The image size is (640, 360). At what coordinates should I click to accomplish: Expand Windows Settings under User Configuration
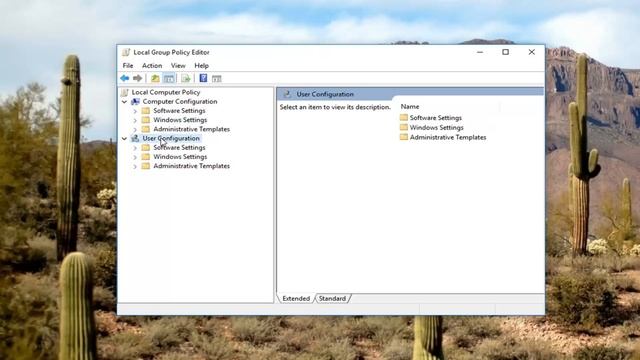coord(135,157)
